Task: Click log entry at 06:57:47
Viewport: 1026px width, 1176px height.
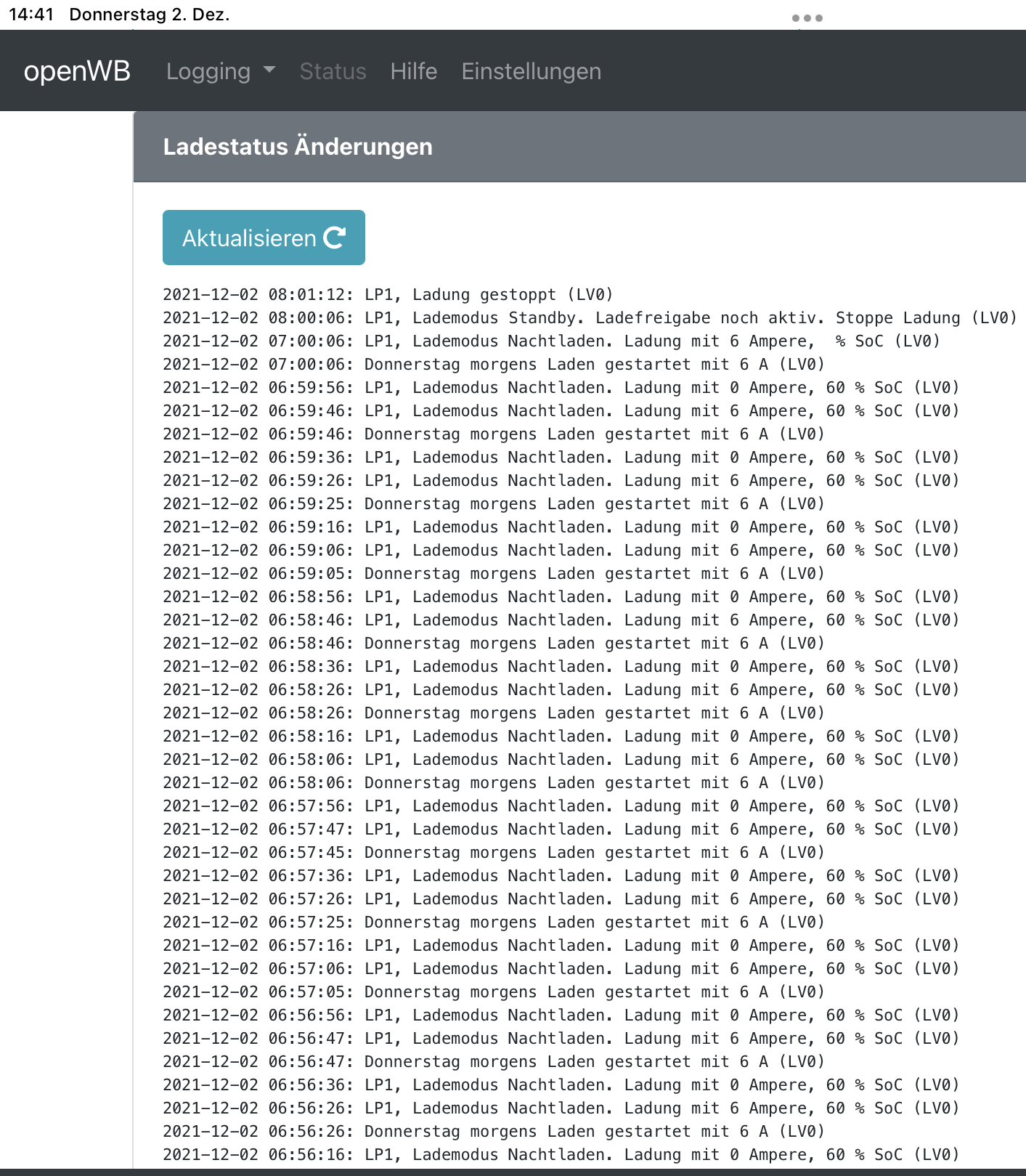Action: [561, 829]
